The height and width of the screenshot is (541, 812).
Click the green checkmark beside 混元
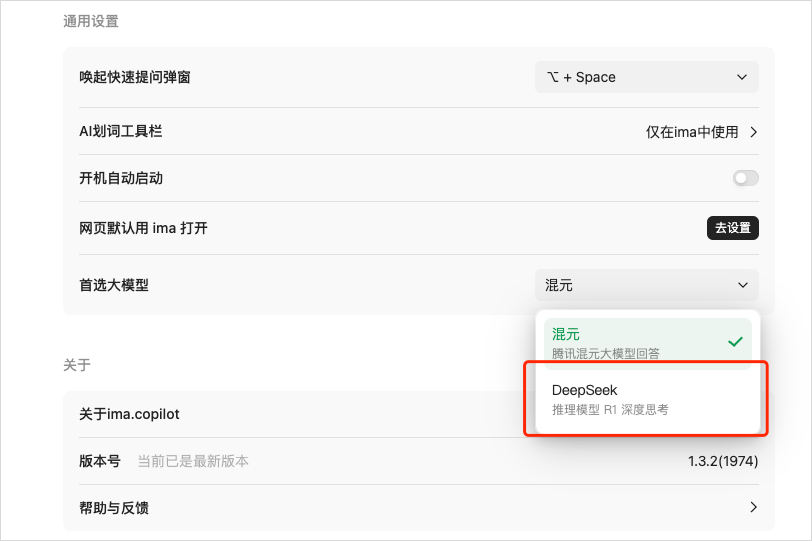click(735, 342)
